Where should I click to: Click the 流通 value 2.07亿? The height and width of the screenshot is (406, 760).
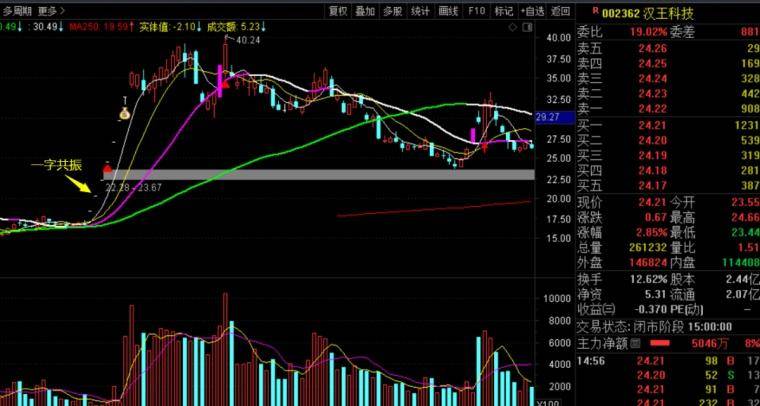[743, 295]
